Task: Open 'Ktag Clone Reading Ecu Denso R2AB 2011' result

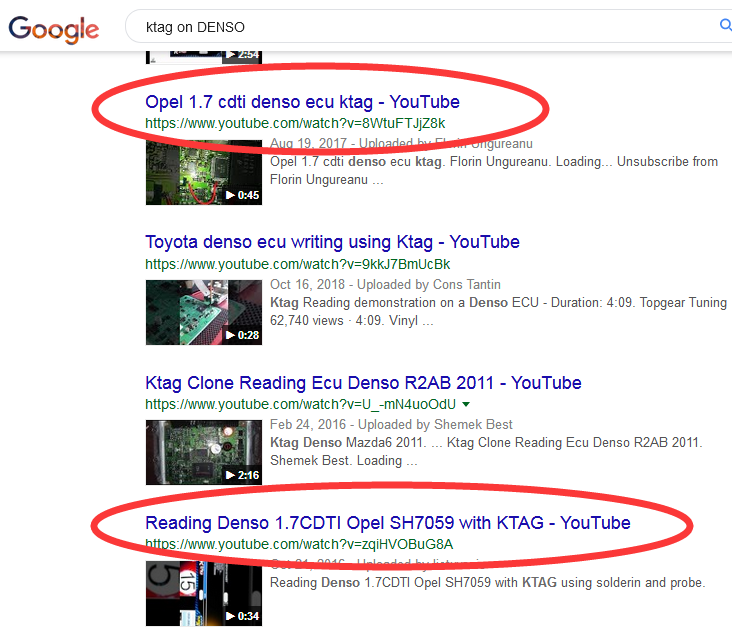Action: pyautogui.click(x=363, y=383)
